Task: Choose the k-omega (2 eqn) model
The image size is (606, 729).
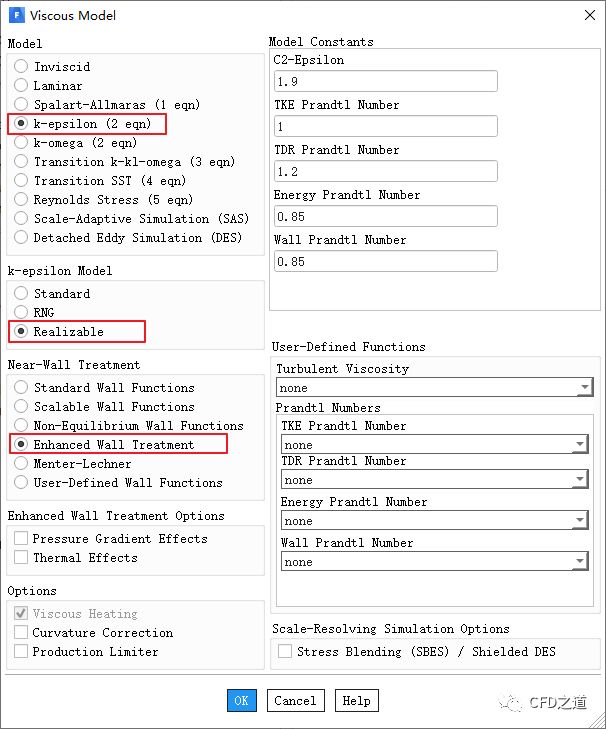Action: pyautogui.click(x=21, y=143)
